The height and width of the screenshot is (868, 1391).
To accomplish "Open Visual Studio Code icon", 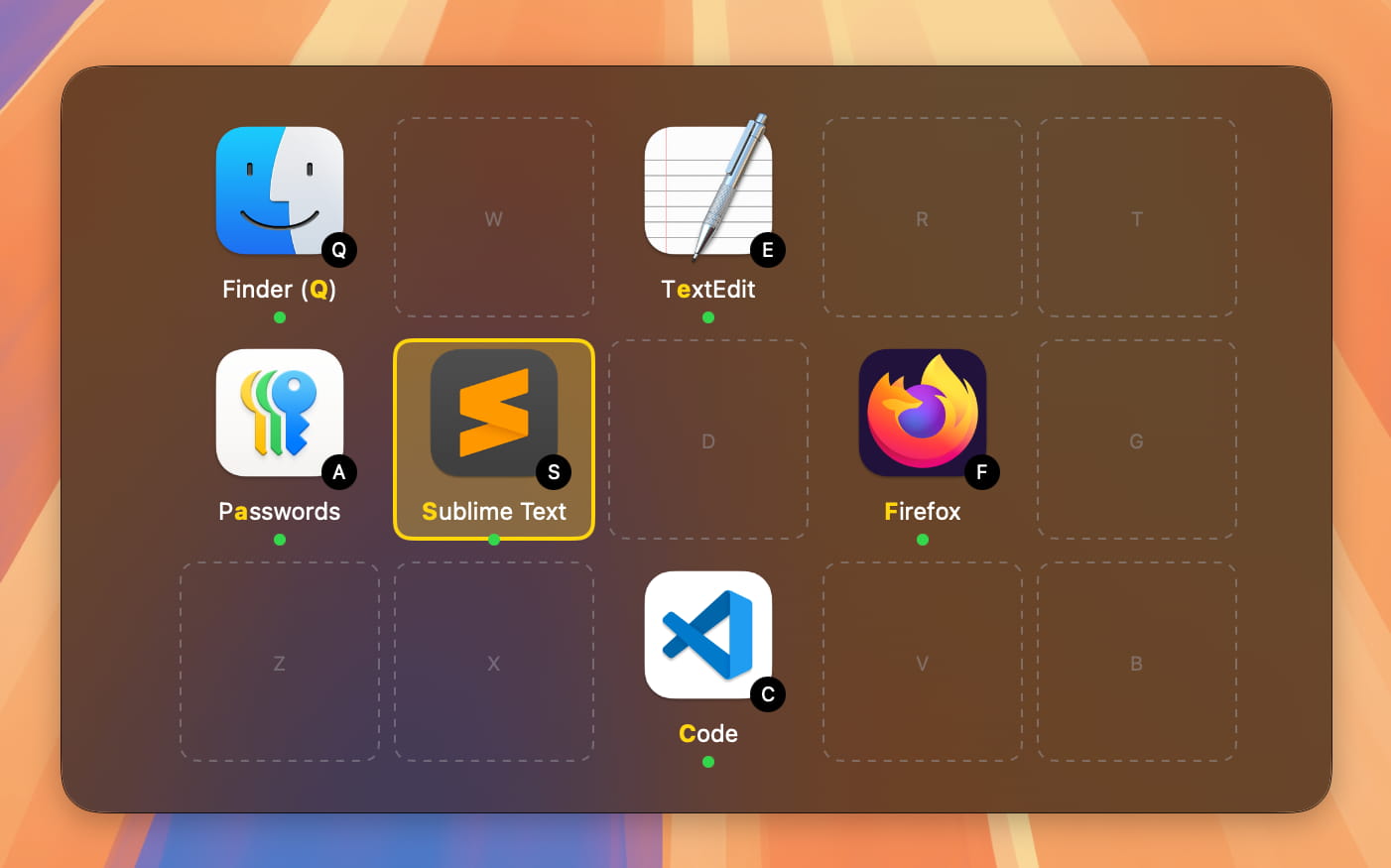I will click(708, 635).
